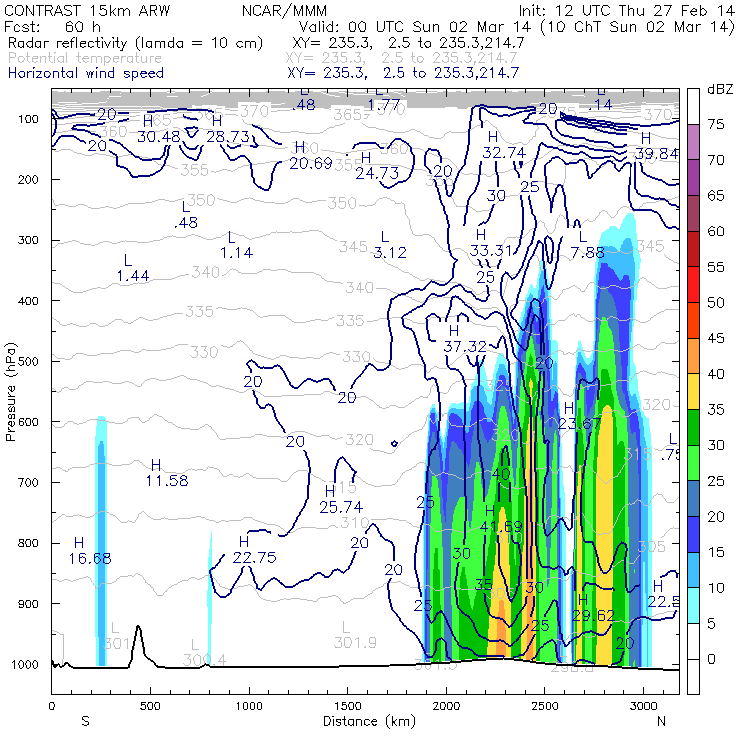Viewport: 740px width, 740px height.
Task: Click the 15-20 dBZ blue colorbar swatch
Action: click(x=693, y=534)
